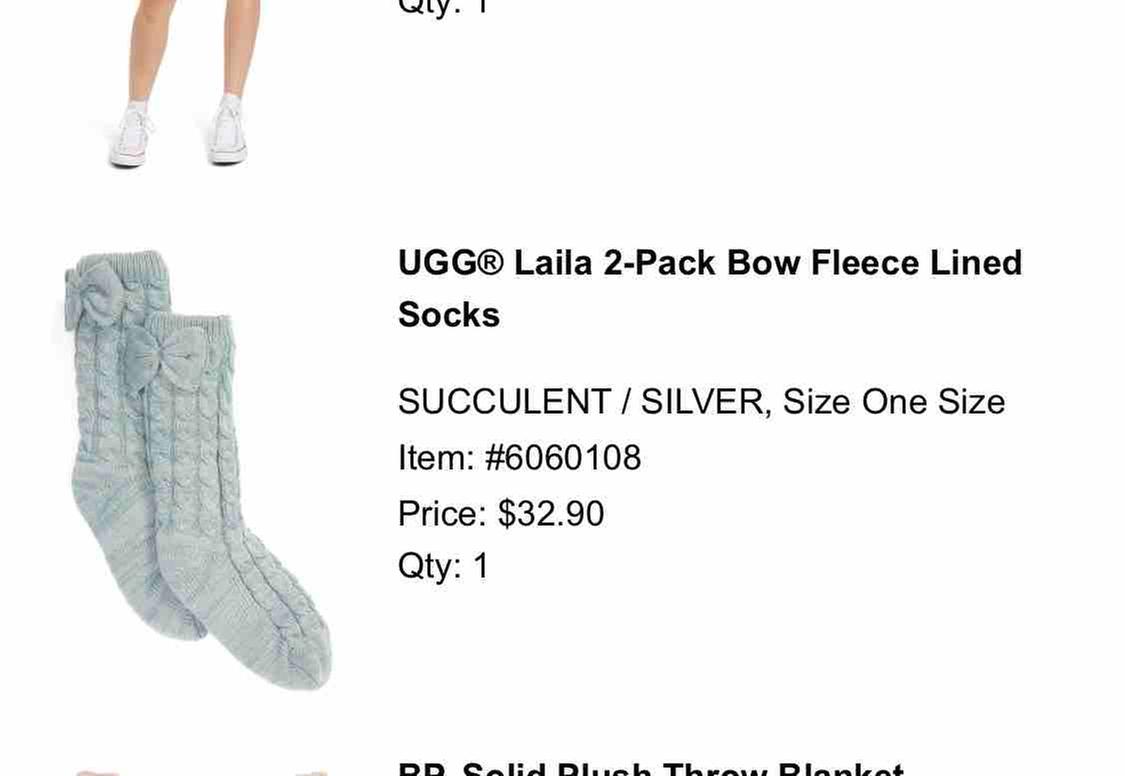
Task: Click Qty: 1 under the socks price
Action: point(444,566)
